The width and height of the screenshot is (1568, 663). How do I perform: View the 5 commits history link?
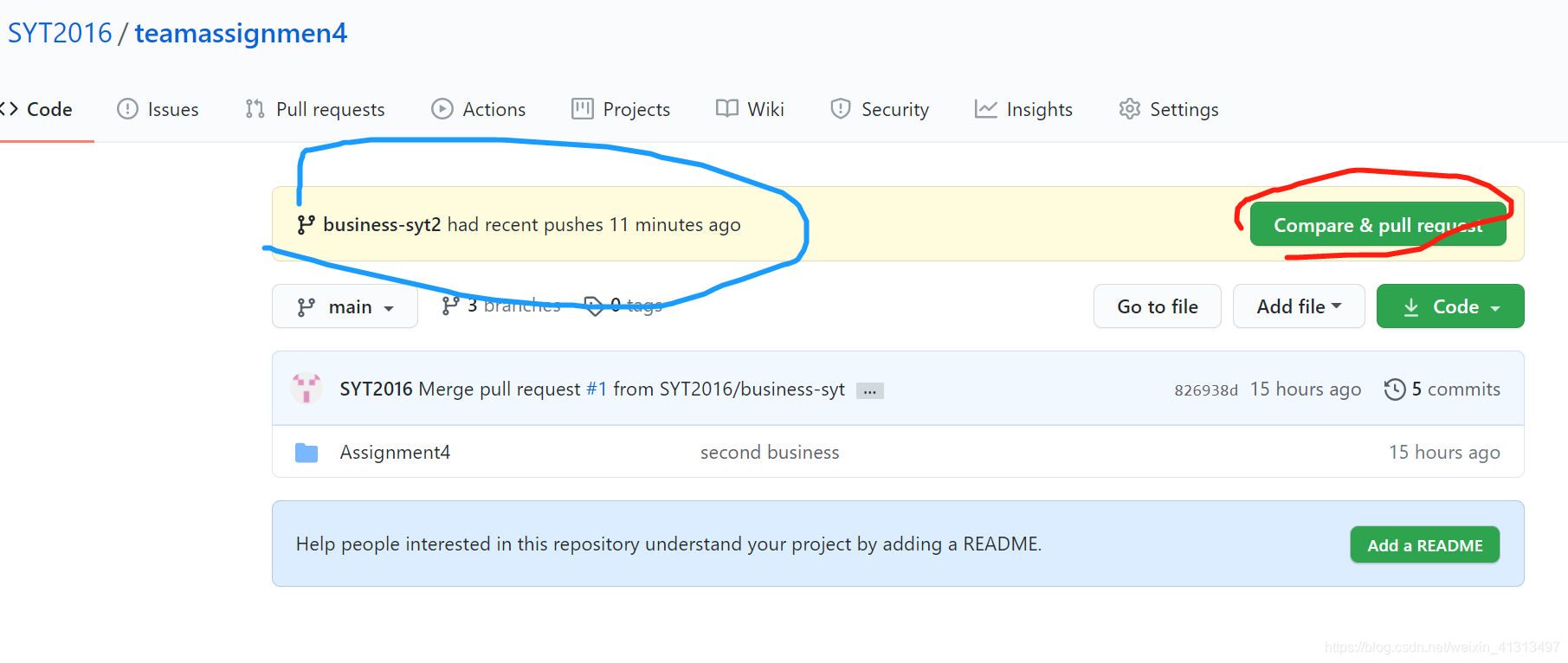1442,389
